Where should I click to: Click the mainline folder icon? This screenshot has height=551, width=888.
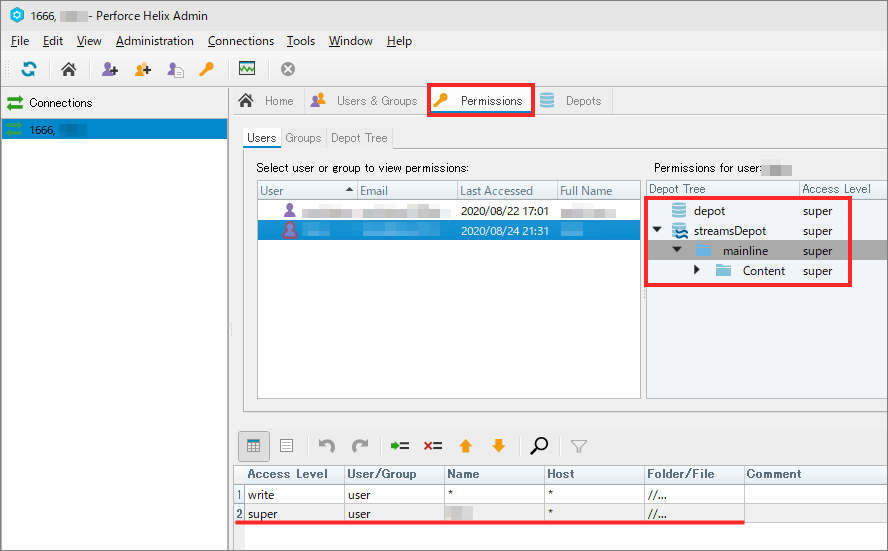(703, 250)
